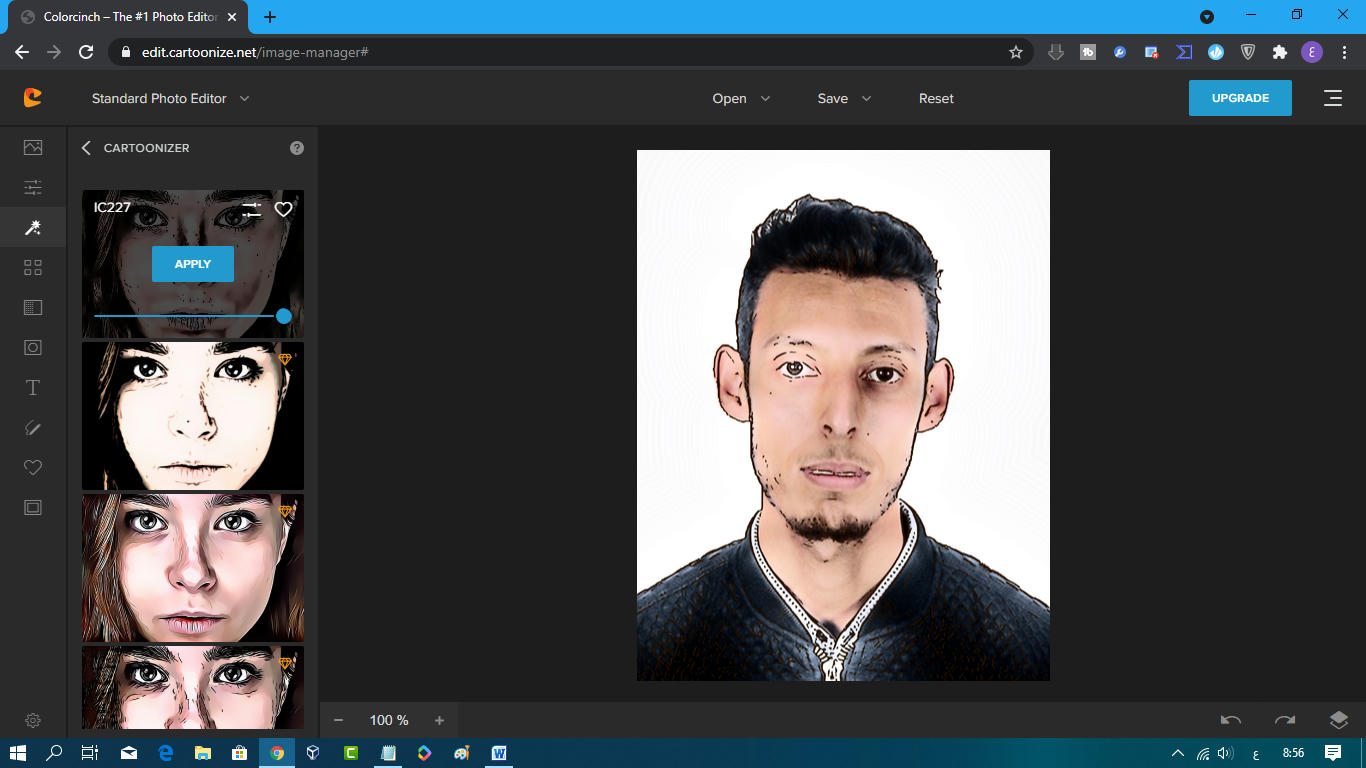Click the gray download arrow extension
Viewport: 1366px width, 768px height.
(x=1056, y=52)
